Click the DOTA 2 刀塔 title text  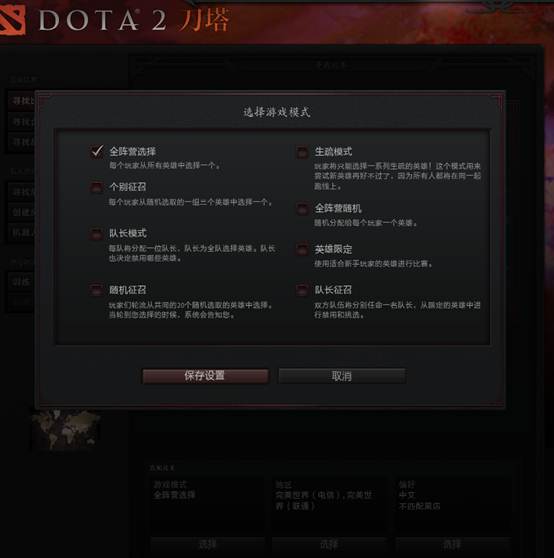(134, 21)
